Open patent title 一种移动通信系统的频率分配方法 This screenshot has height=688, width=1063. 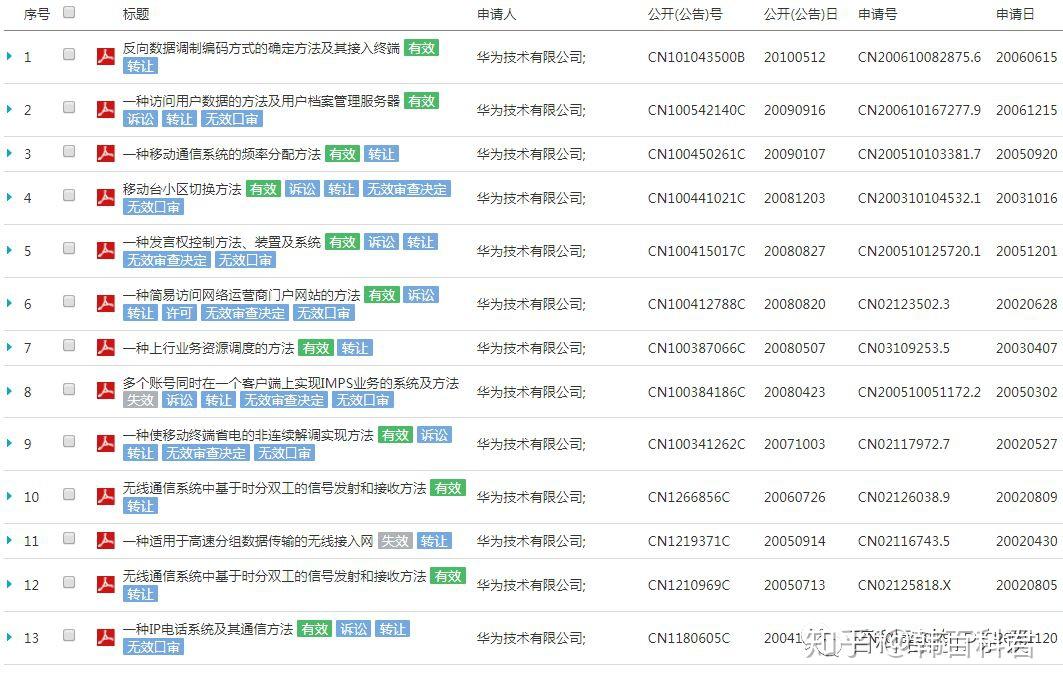(222, 154)
